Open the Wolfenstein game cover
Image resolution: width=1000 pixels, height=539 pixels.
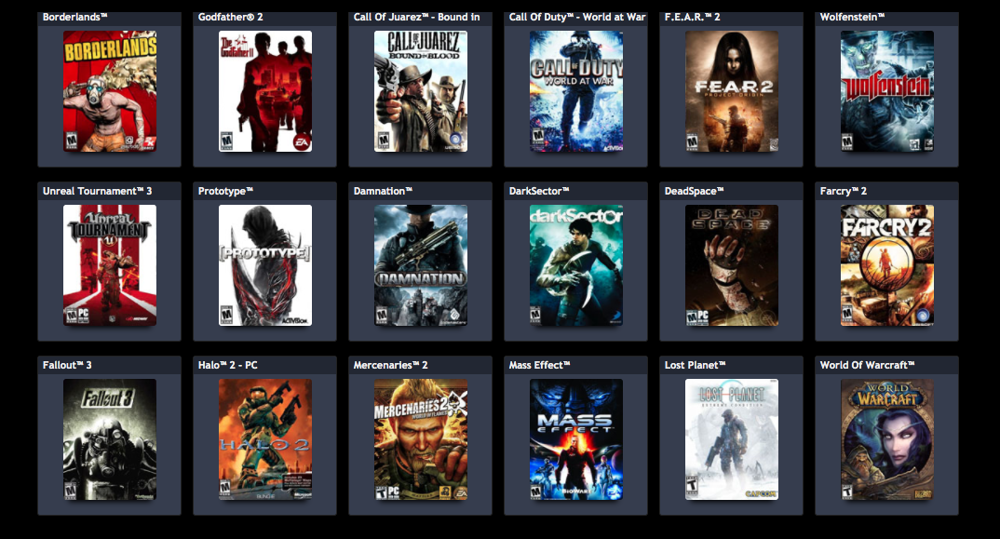click(887, 91)
